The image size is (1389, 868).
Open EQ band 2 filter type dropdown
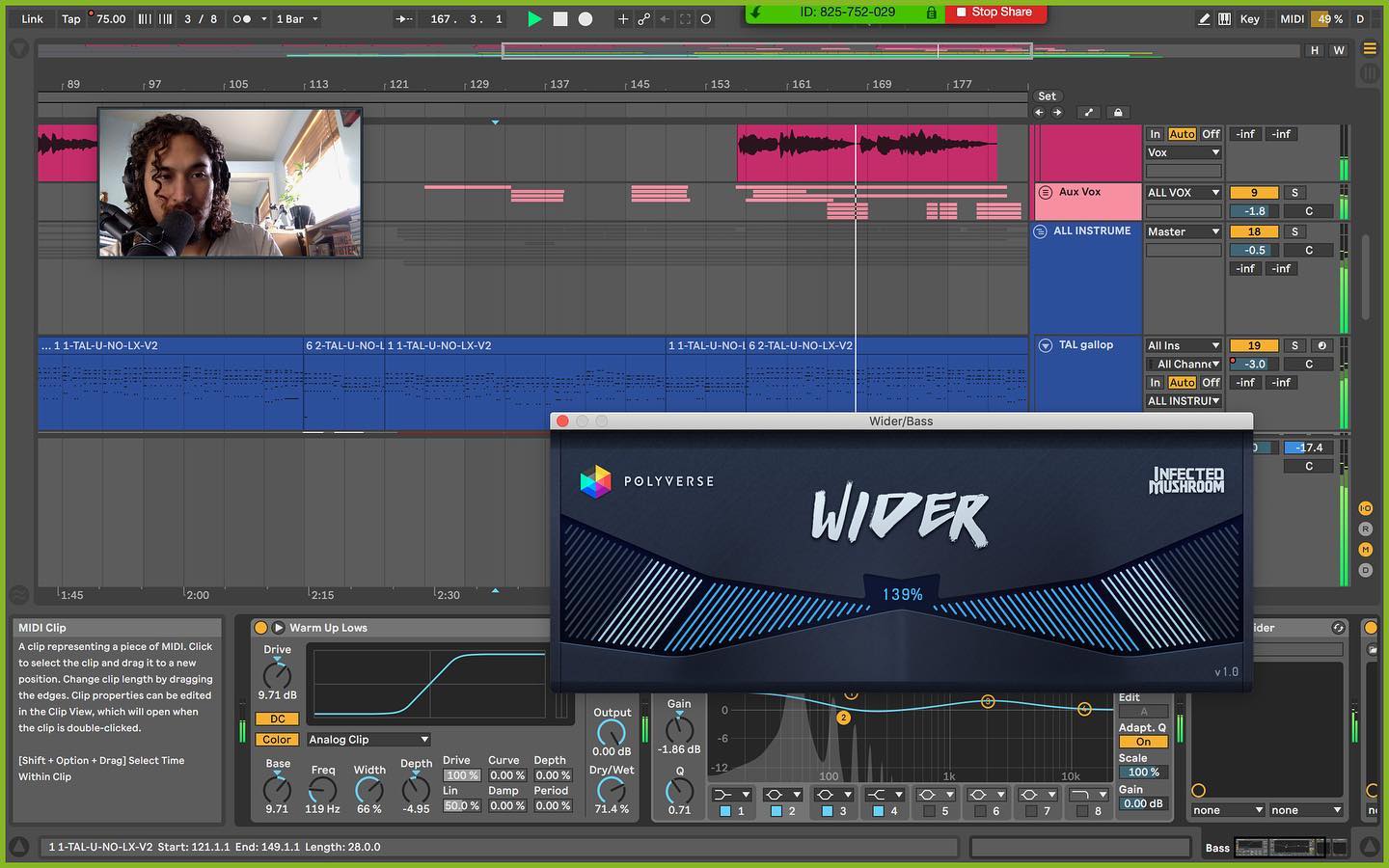tap(782, 795)
